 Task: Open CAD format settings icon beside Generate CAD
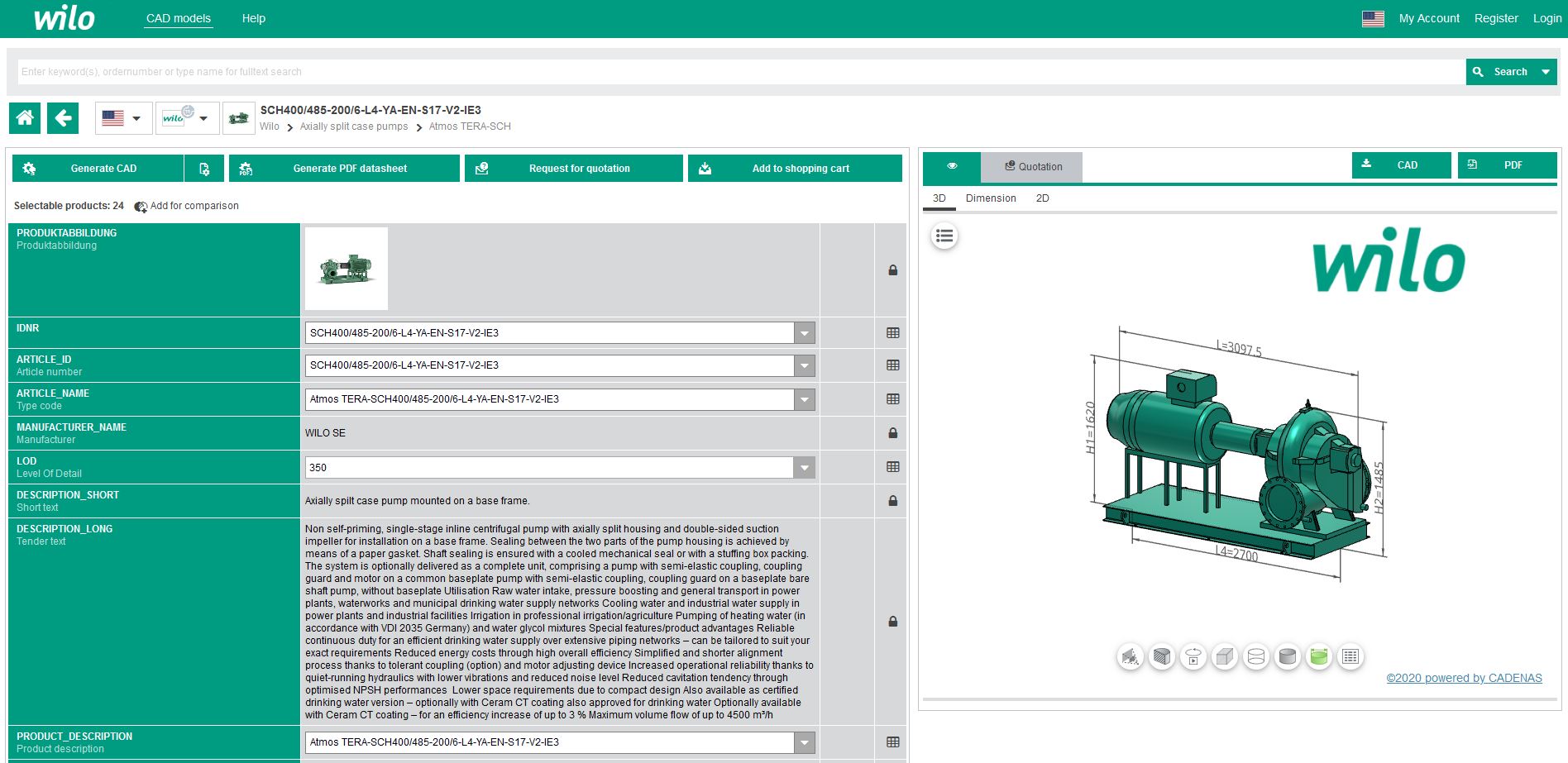tap(204, 169)
